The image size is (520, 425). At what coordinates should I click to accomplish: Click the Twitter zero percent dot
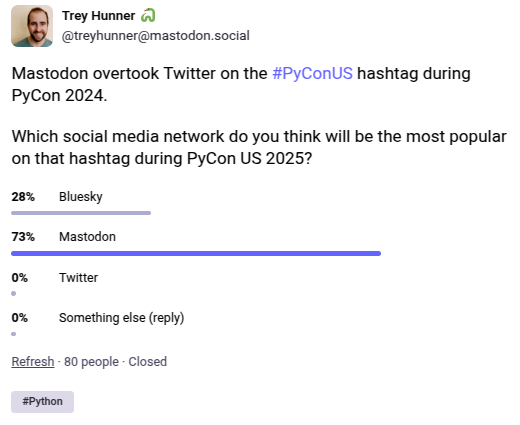point(13,293)
